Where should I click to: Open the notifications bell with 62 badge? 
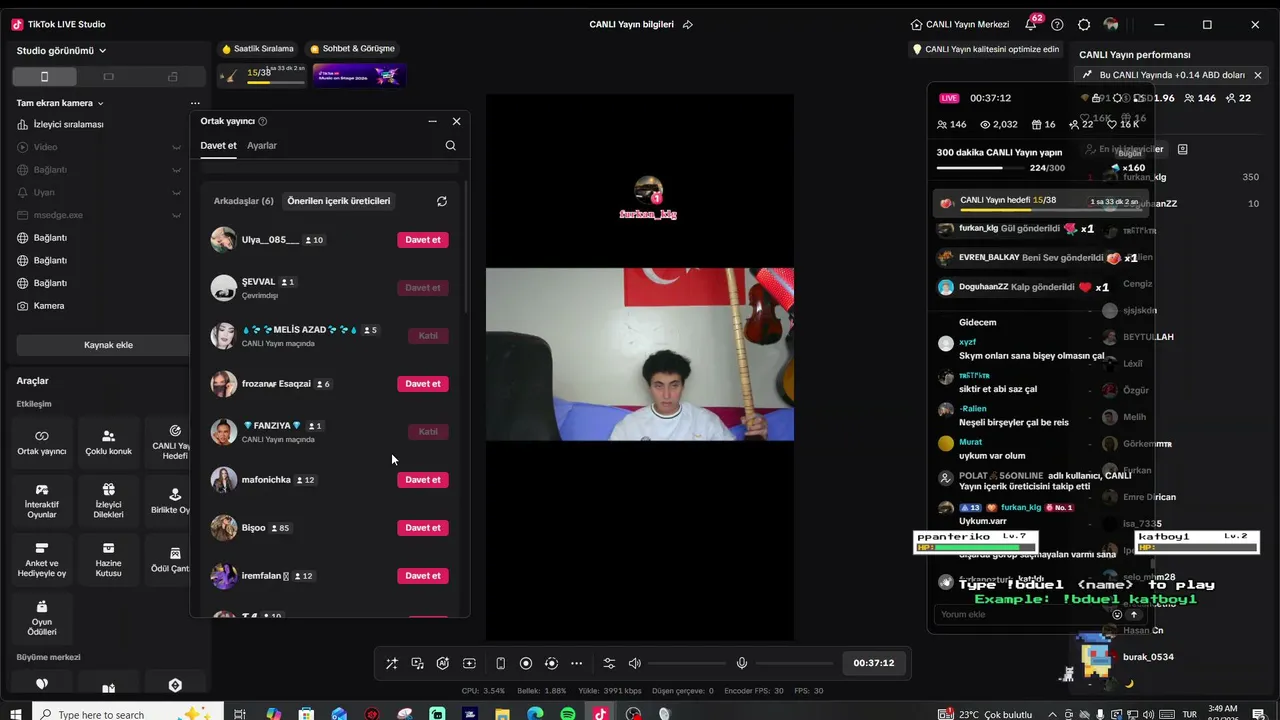click(1032, 24)
